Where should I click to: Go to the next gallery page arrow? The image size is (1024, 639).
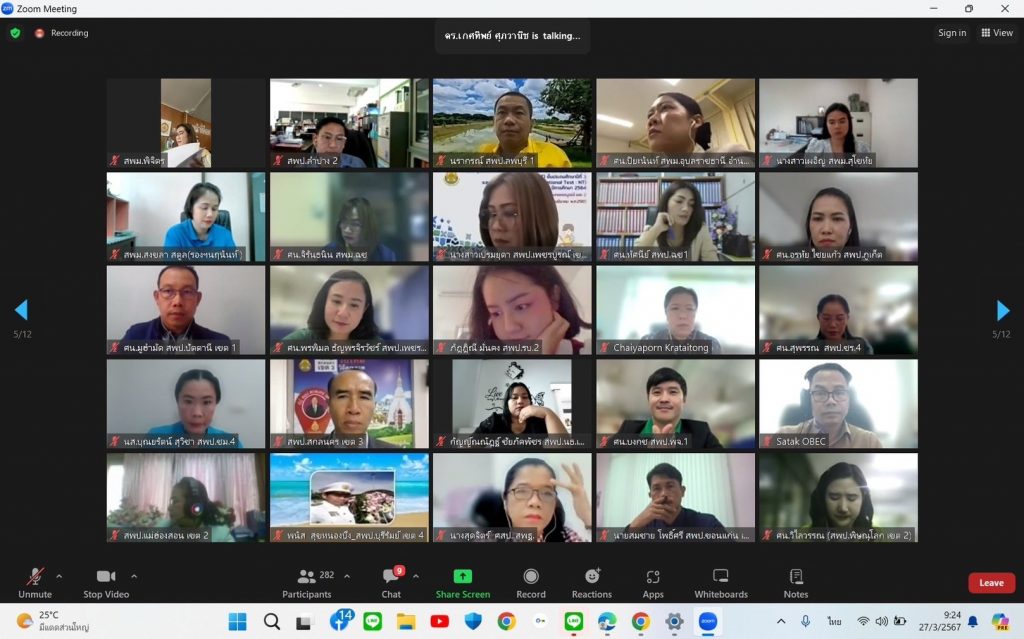click(x=1002, y=310)
